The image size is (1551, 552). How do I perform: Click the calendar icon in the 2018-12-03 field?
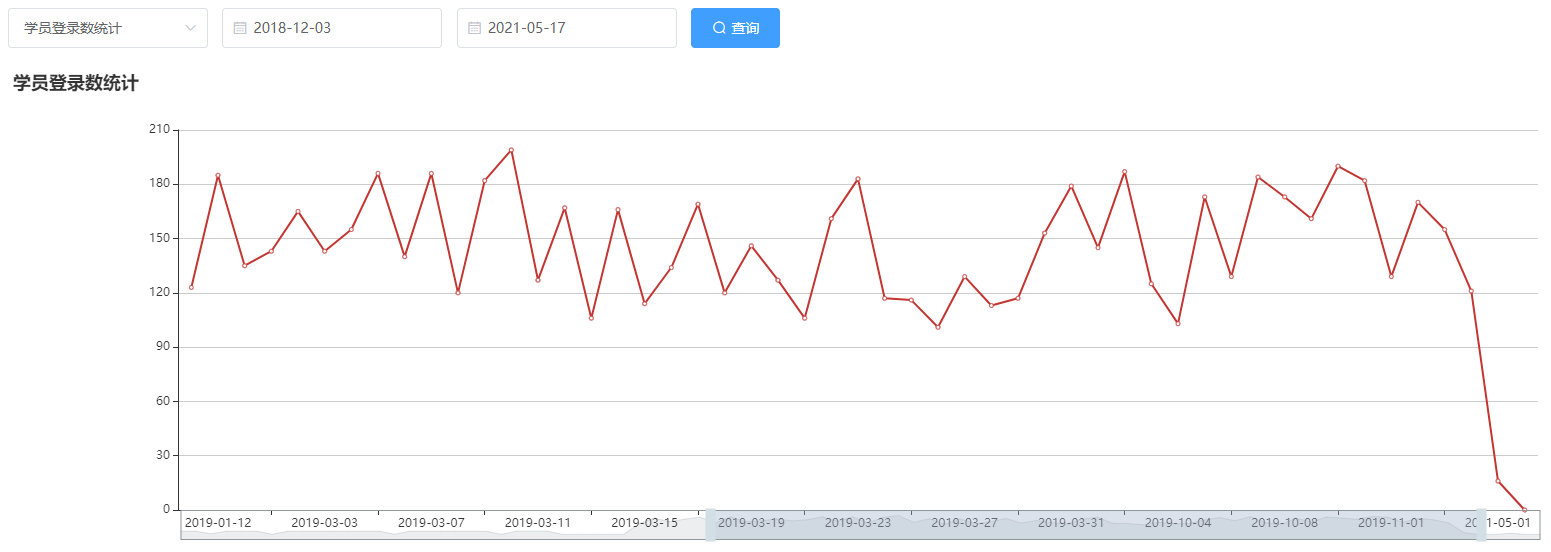[x=240, y=28]
